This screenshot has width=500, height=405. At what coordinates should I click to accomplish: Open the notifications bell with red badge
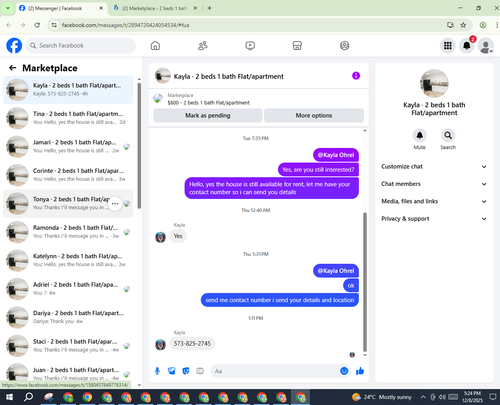point(467,45)
